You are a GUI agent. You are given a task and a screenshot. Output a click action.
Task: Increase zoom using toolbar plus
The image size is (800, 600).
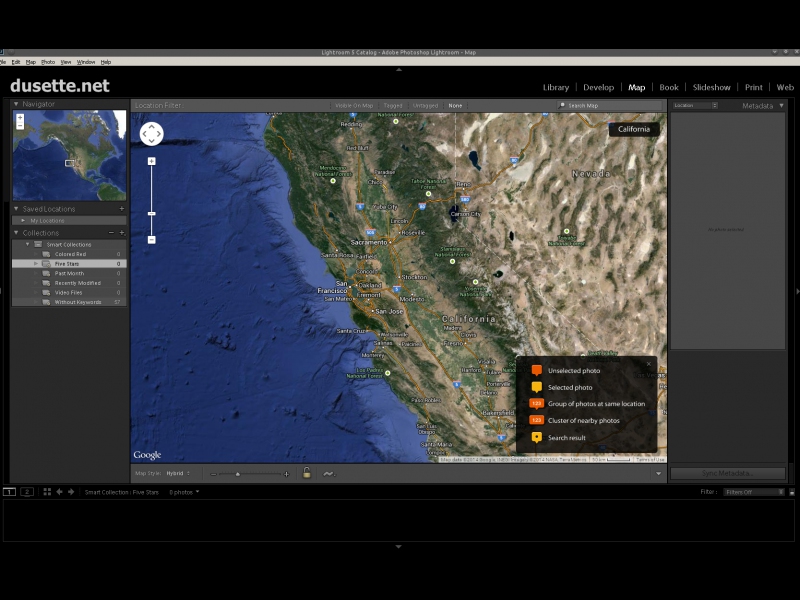[286, 474]
